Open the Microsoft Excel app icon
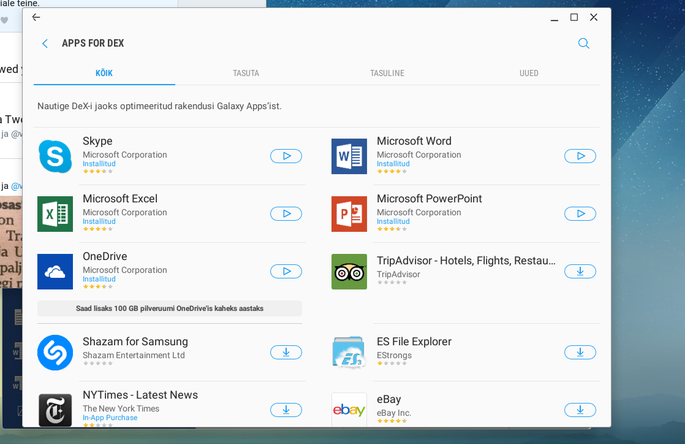The height and width of the screenshot is (444, 685). tap(55, 214)
